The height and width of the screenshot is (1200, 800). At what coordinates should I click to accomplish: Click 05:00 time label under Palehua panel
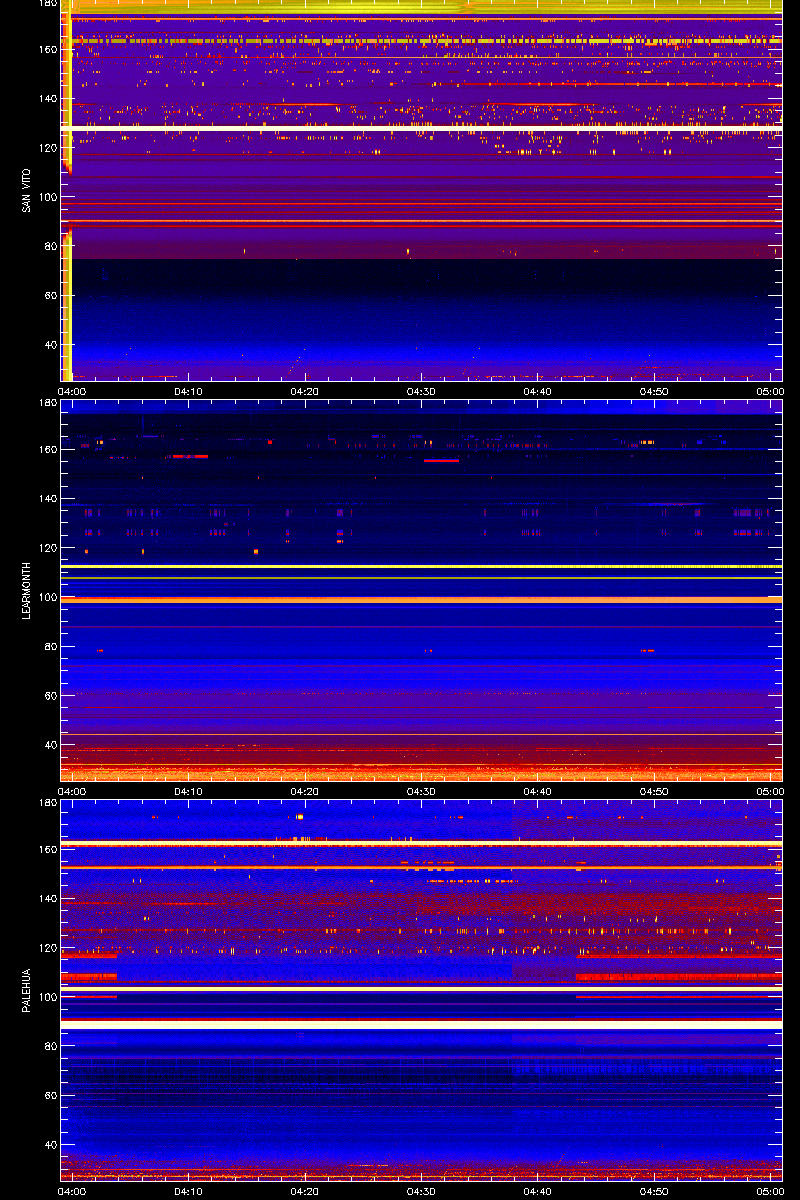point(770,1191)
